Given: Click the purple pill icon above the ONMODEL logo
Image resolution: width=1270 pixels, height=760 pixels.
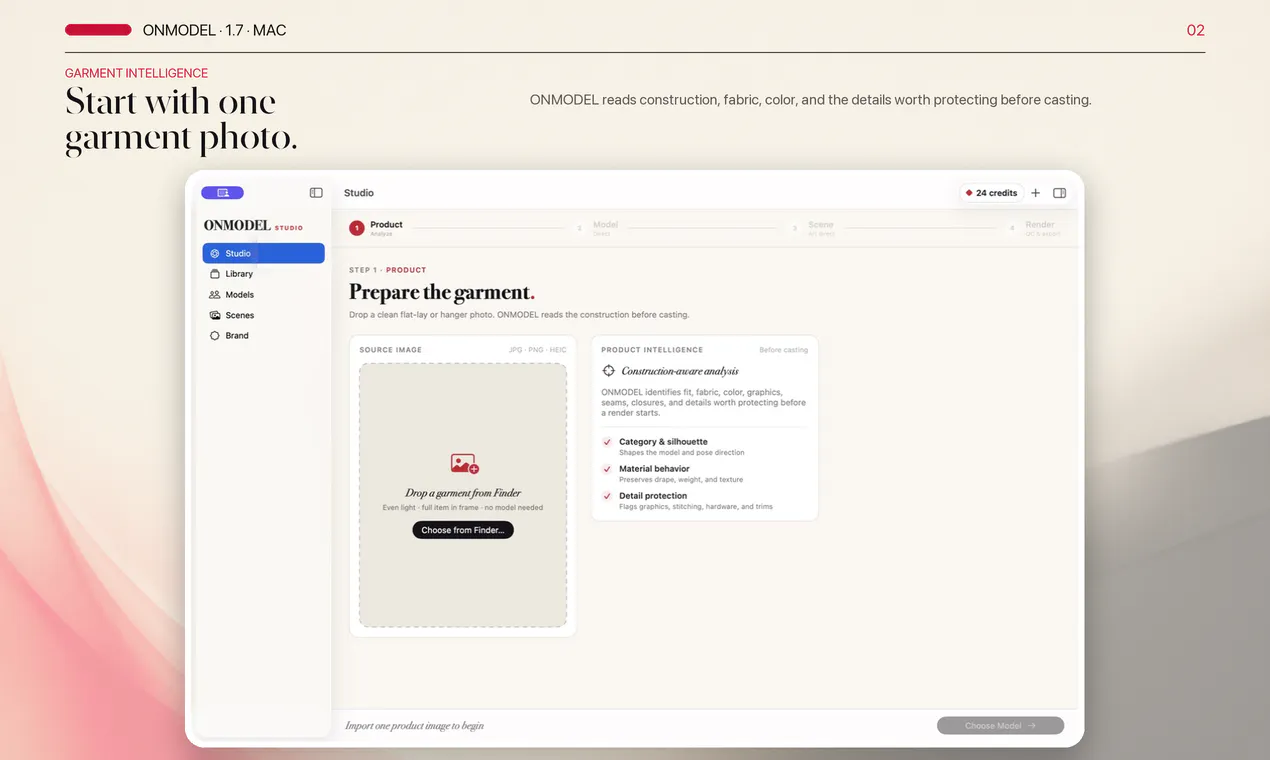Looking at the screenshot, I should 222,193.
